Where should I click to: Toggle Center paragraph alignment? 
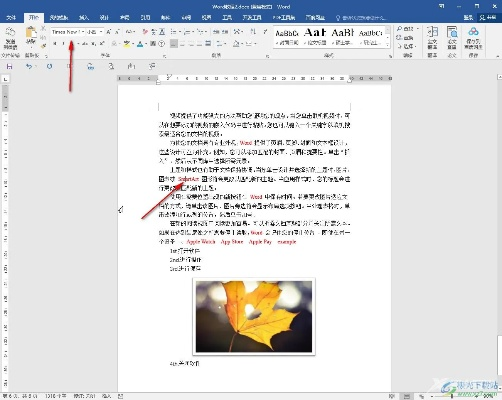tap(182, 44)
